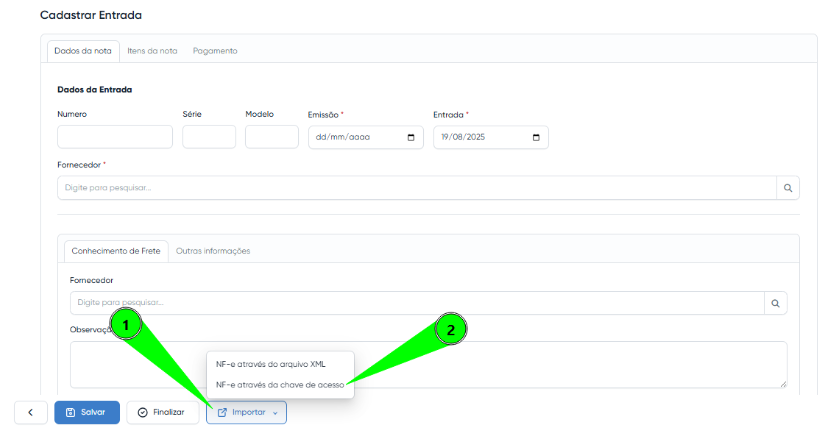Select Conhecimento de Frete tab
The width and height of the screenshot is (836, 445).
114,251
